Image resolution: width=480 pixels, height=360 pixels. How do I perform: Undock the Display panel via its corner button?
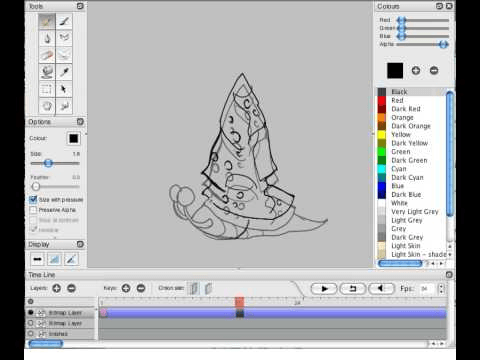click(80, 244)
